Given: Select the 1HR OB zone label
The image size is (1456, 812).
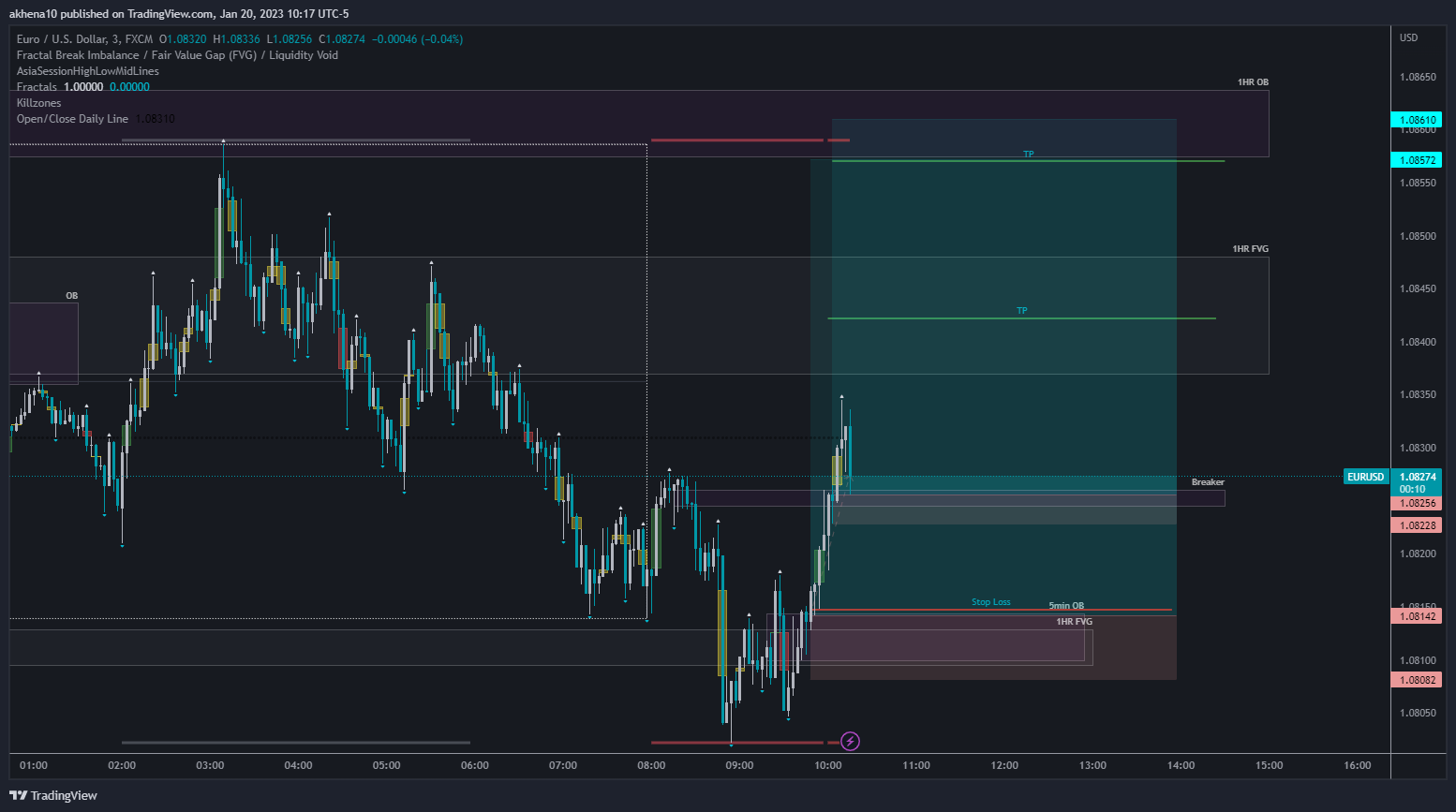Looking at the screenshot, I should (1253, 82).
